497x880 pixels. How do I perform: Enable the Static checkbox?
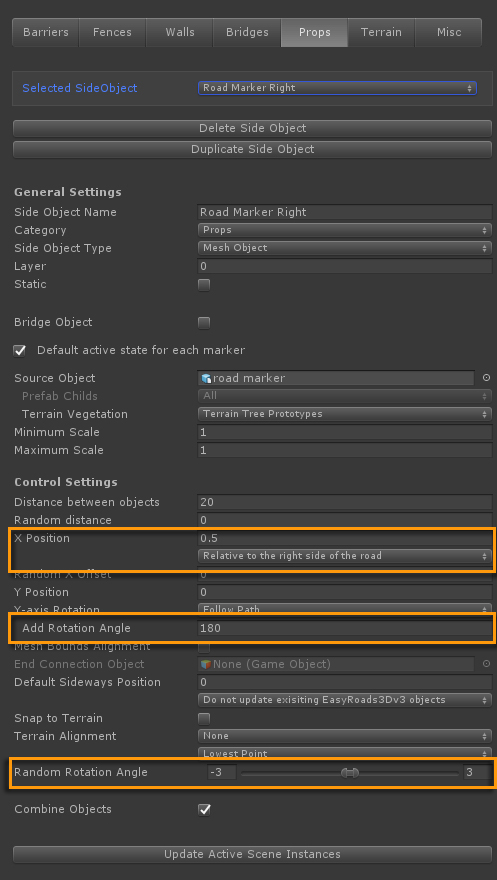pyautogui.click(x=204, y=285)
